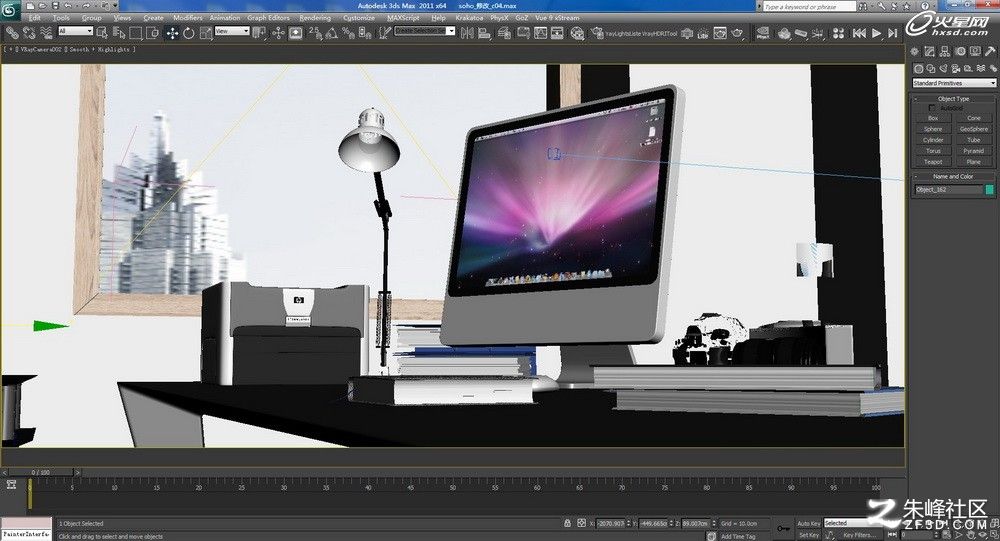
Task: Open the Graph Editors menu
Action: pos(268,18)
